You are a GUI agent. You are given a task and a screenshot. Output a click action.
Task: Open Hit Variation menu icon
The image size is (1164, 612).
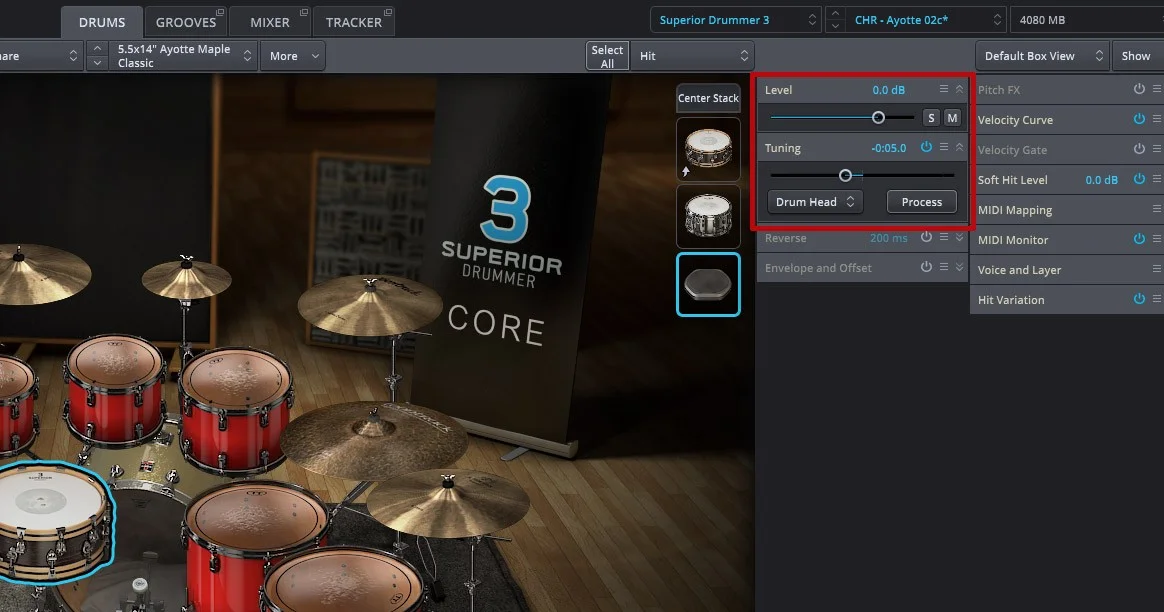pos(1157,299)
